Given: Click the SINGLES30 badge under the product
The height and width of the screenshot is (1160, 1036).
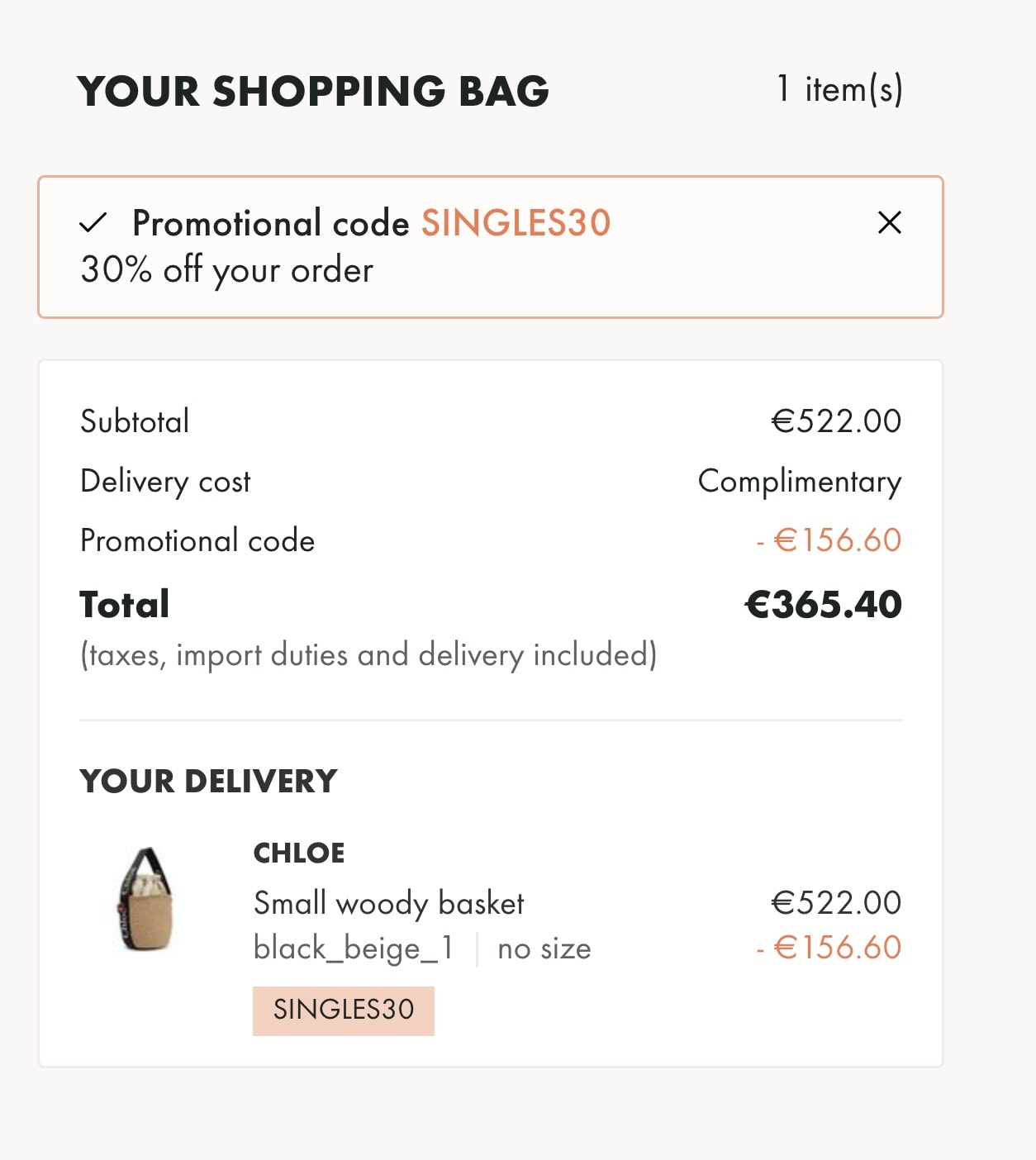Looking at the screenshot, I should pos(344,1010).
